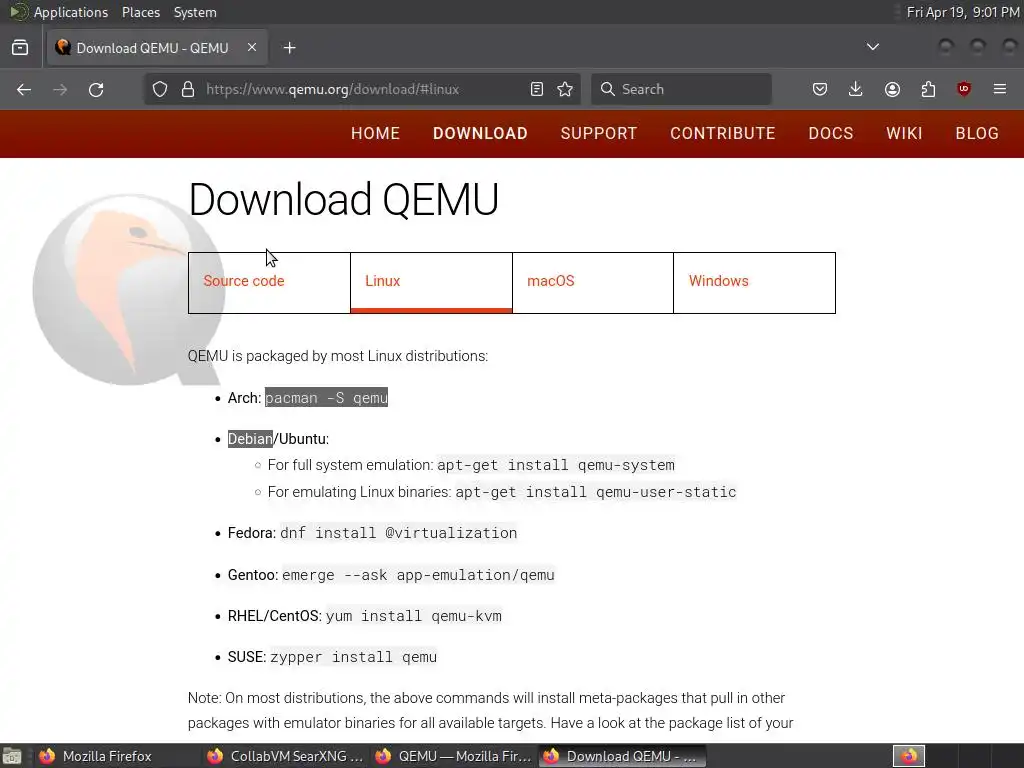The image size is (1024, 768).
Task: Open a new tab with the plus button
Action: [290, 48]
